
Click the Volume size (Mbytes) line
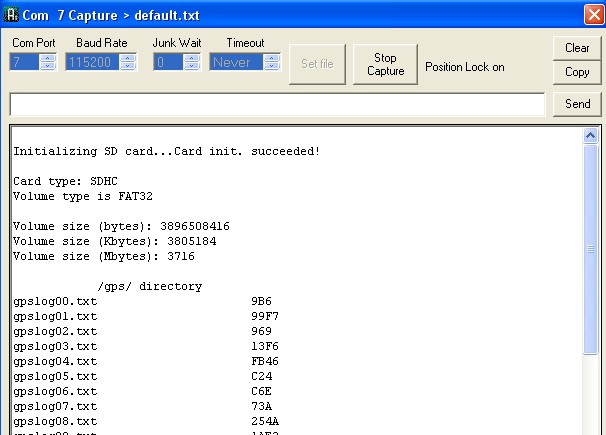pos(104,257)
